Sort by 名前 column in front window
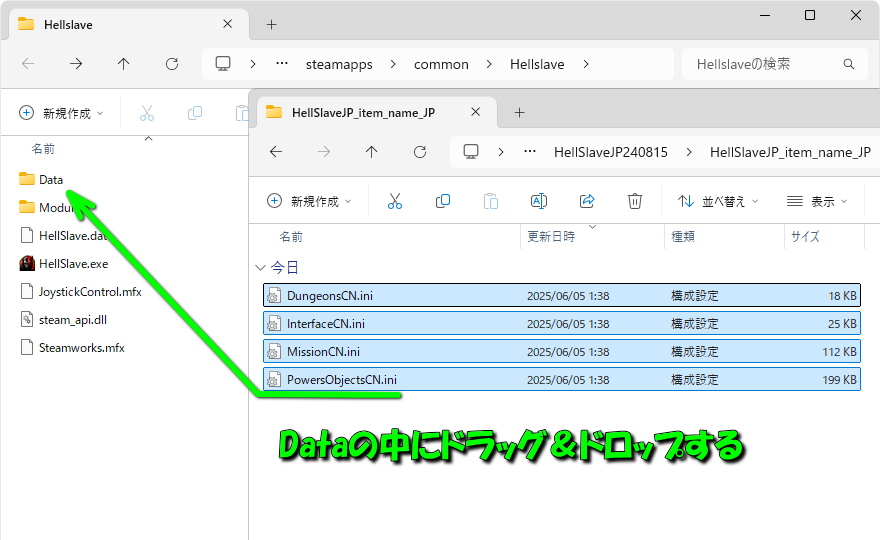Viewport: 880px width, 540px height. pyautogui.click(x=291, y=237)
